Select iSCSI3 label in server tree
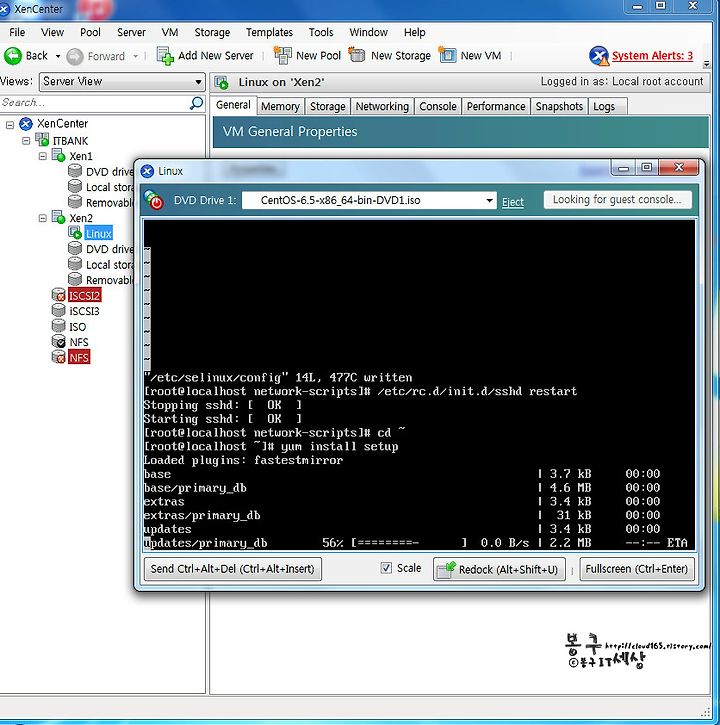The width and height of the screenshot is (720, 725). point(85,311)
